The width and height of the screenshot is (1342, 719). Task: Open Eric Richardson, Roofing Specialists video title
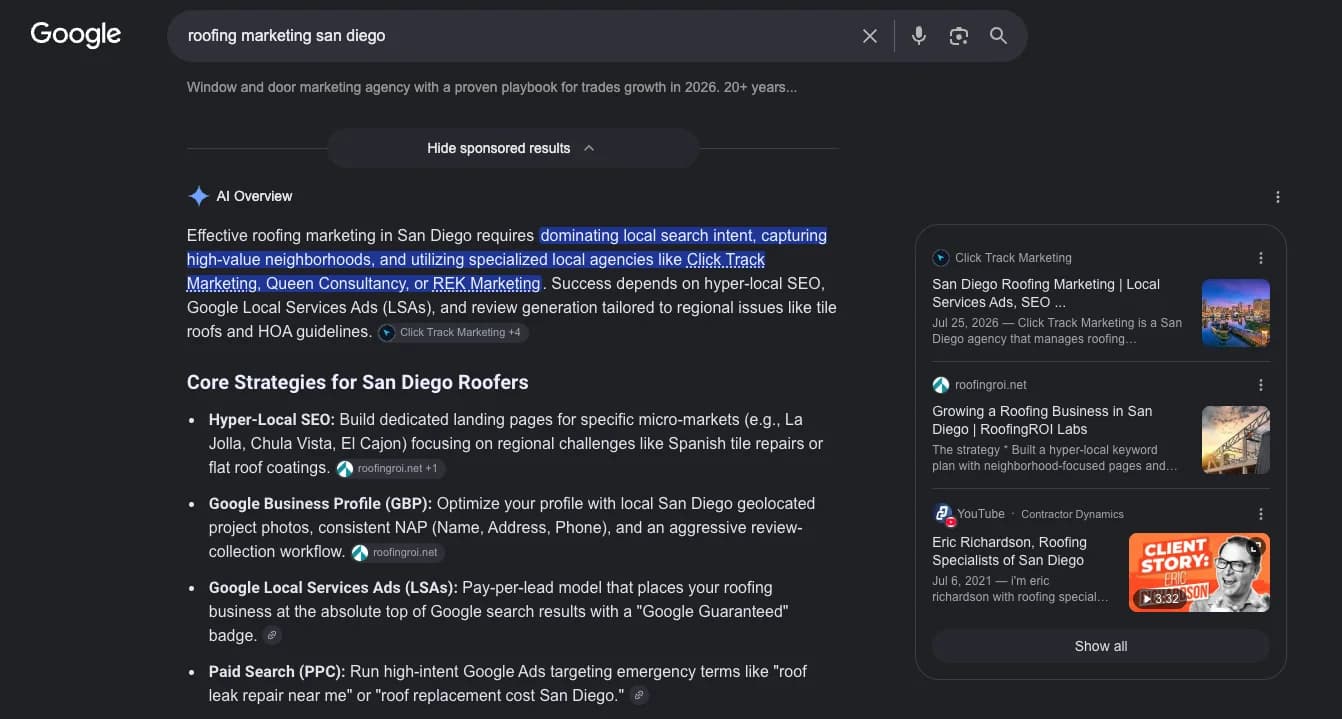click(x=1009, y=551)
